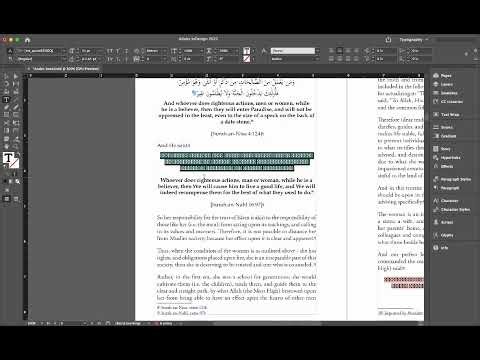Screen dimensions: 480x360
Task: Open the Layers panel
Action: point(443,84)
